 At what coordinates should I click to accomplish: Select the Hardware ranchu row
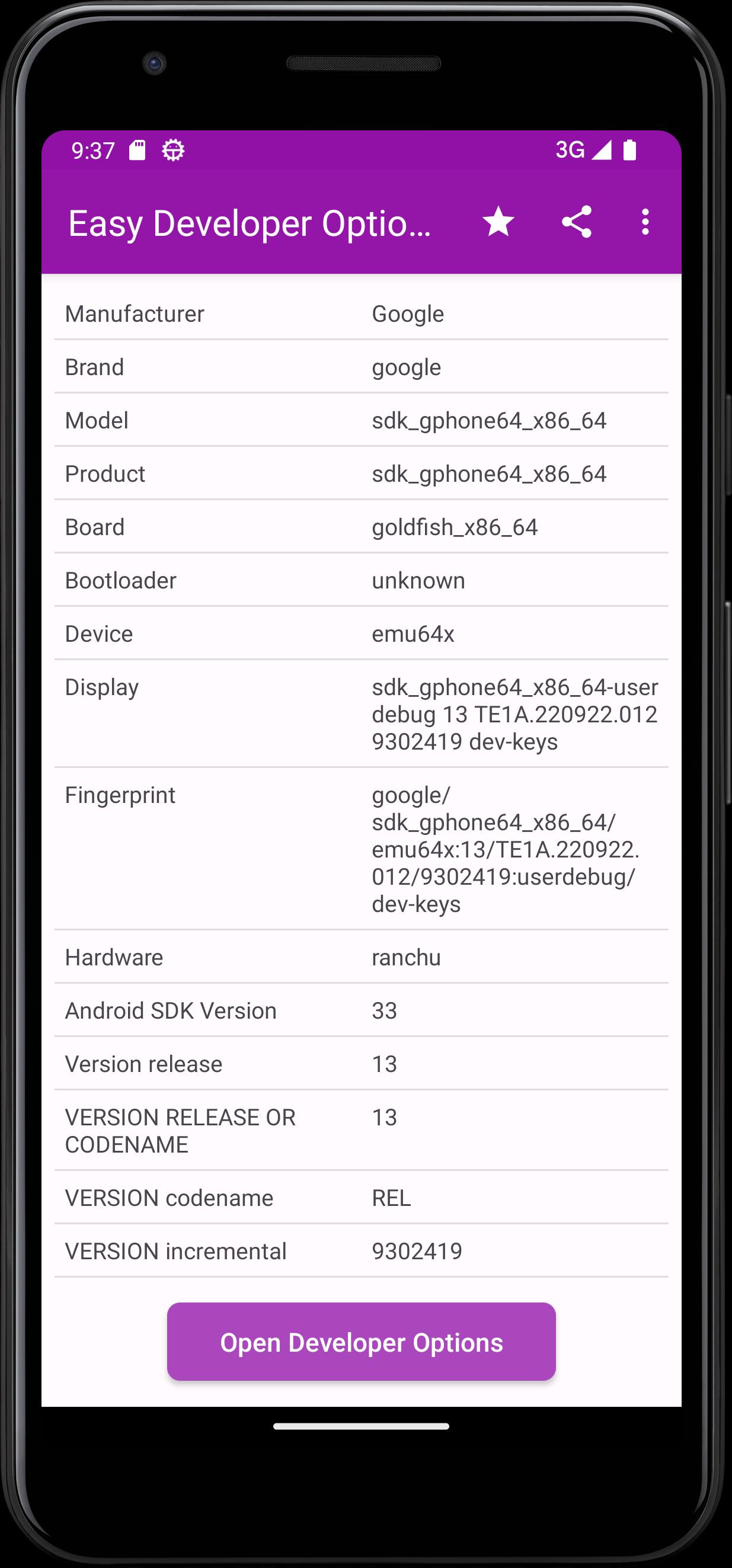point(361,958)
